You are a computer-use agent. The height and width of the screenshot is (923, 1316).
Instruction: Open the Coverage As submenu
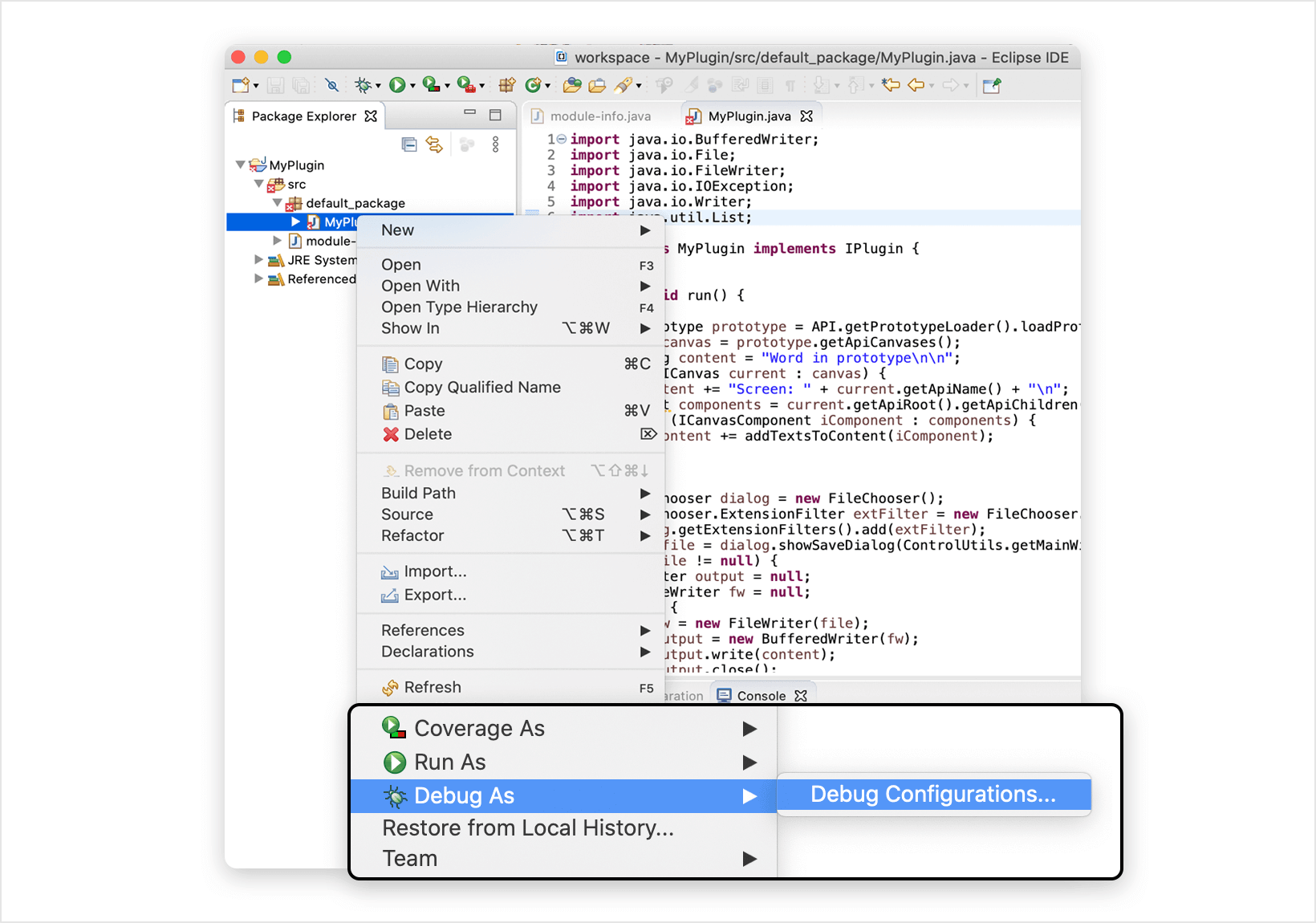[x=564, y=729]
